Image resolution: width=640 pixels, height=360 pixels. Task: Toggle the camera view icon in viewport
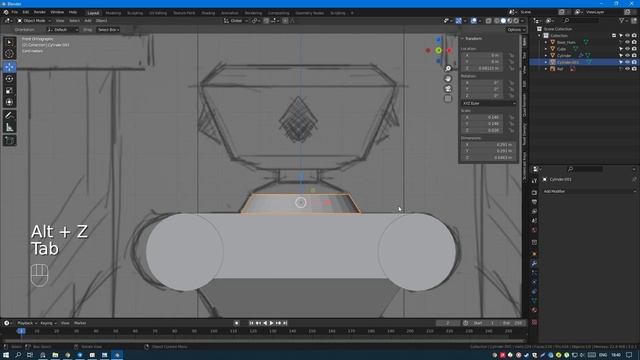pyautogui.click(x=448, y=89)
